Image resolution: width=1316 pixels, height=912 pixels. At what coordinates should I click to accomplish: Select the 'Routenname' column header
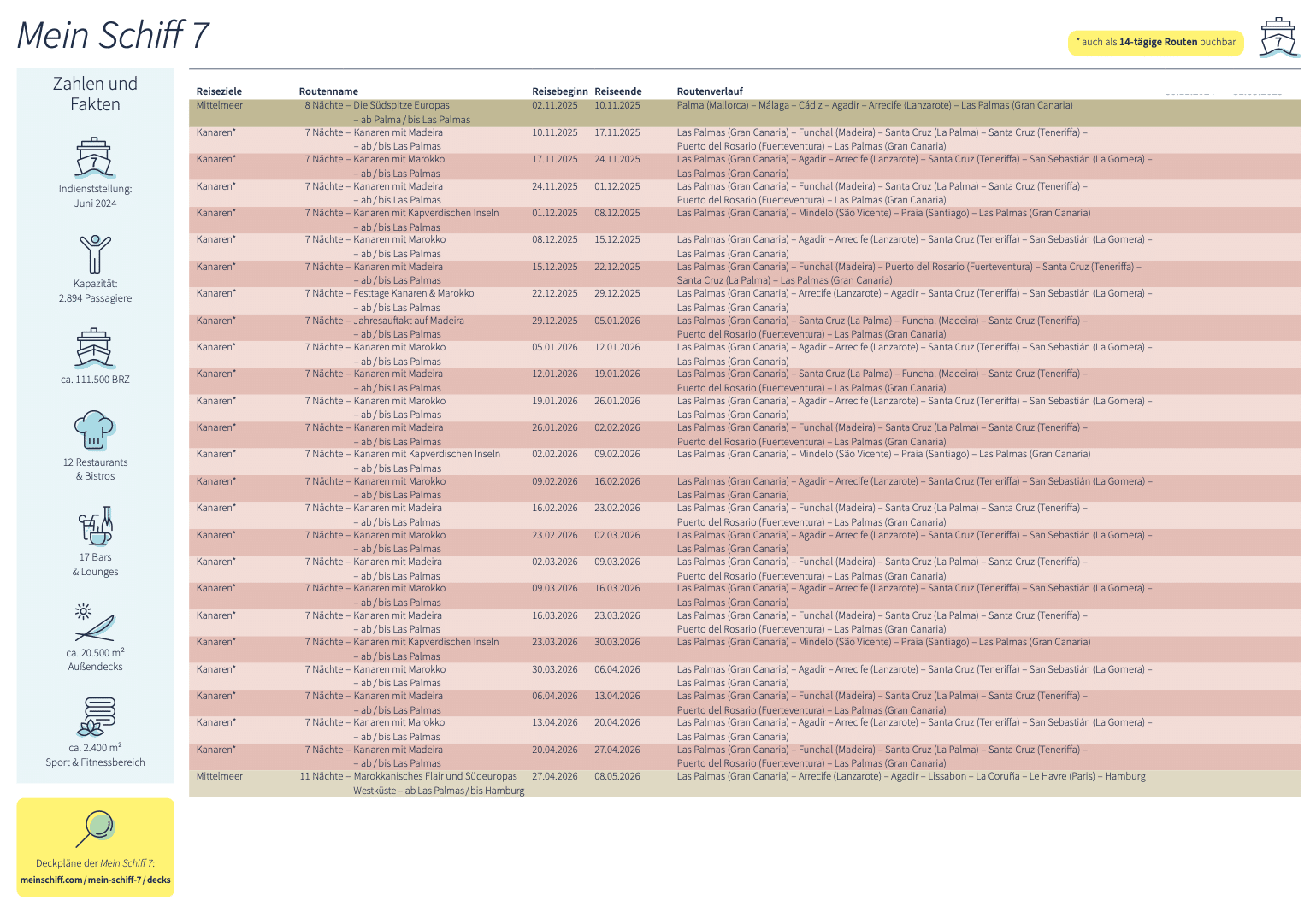click(328, 91)
